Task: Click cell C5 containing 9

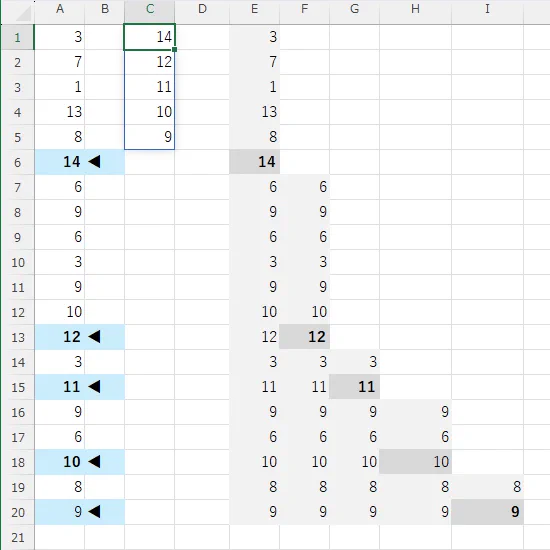Action: 149,137
